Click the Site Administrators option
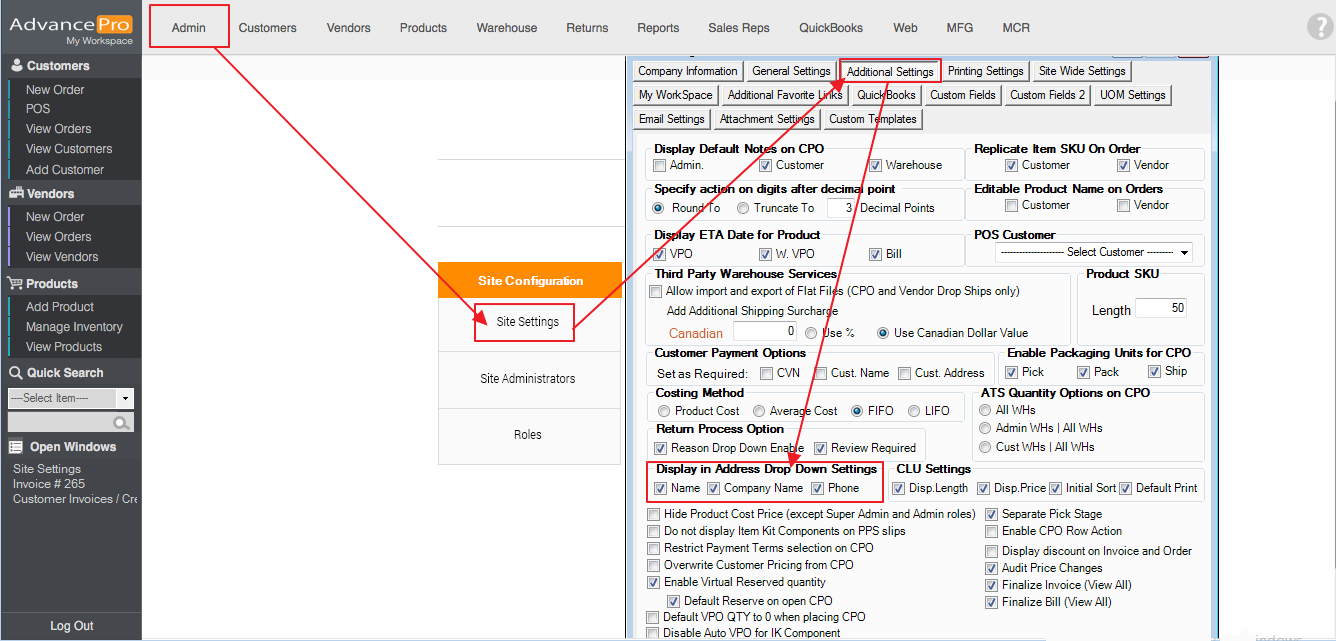 pyautogui.click(x=528, y=379)
